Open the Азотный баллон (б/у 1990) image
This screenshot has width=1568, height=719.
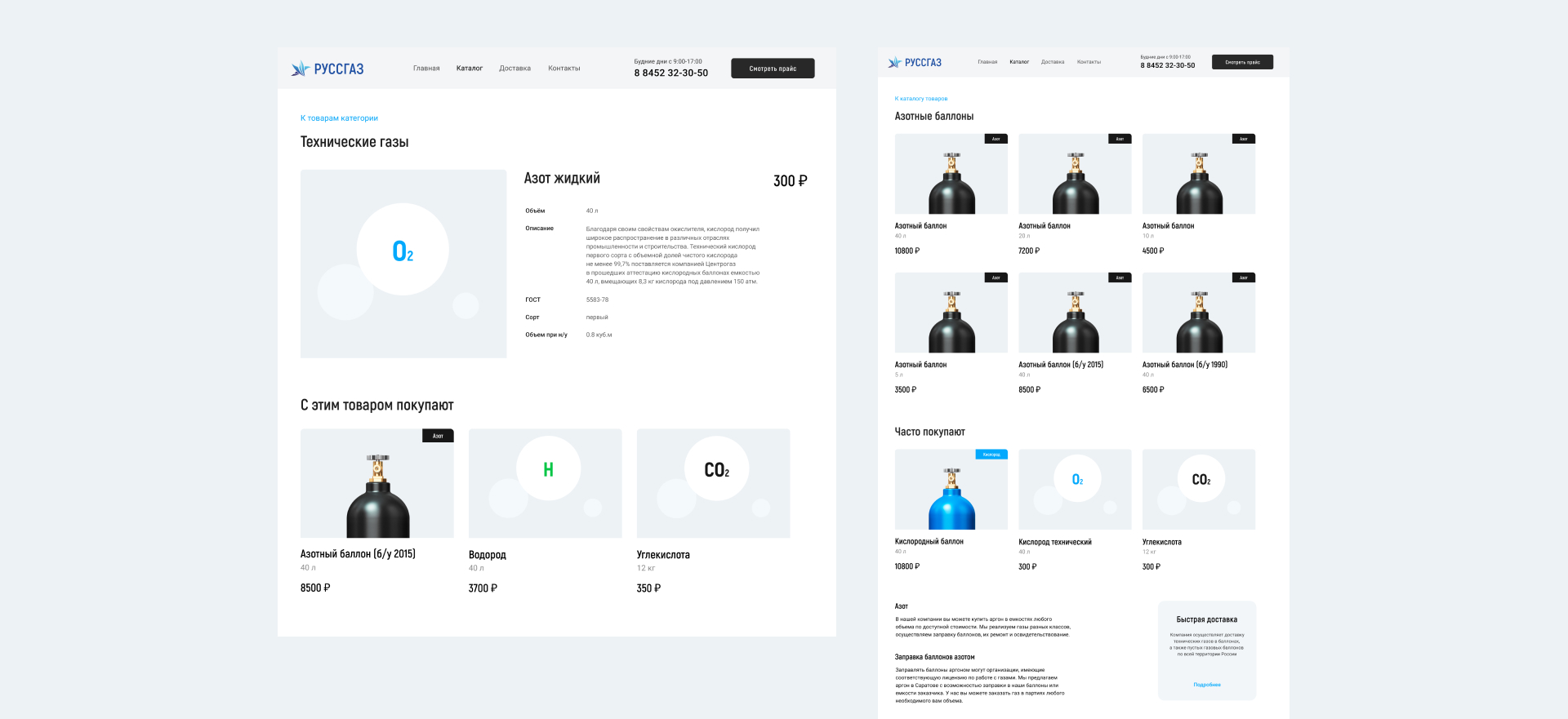[1199, 313]
